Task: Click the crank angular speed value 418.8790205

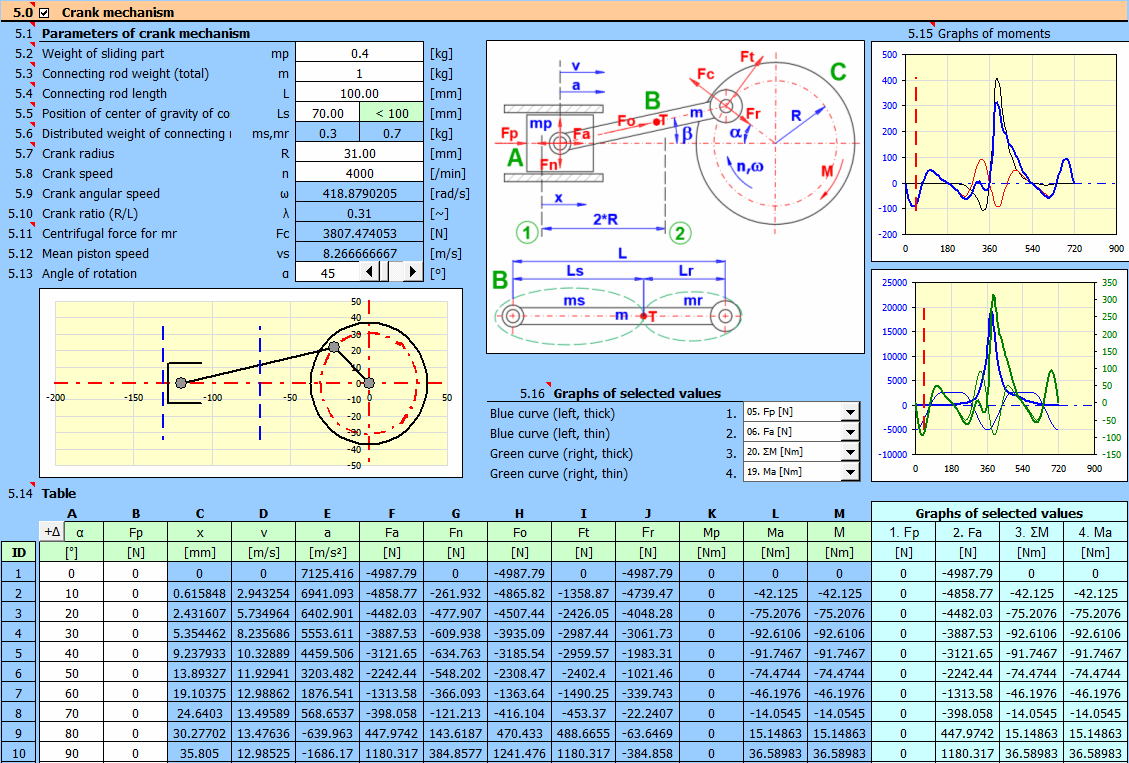Action: coord(359,193)
